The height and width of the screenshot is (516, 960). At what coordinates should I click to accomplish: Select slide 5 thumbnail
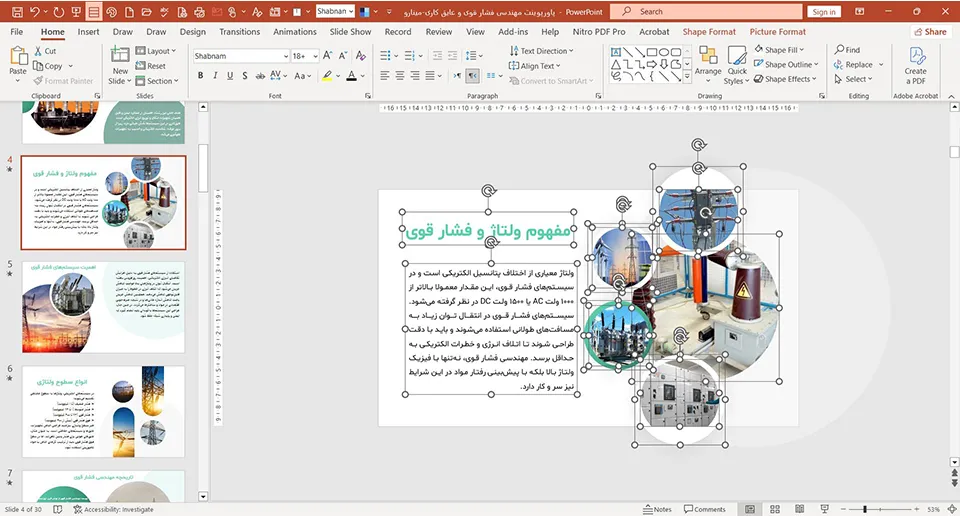(x=103, y=307)
